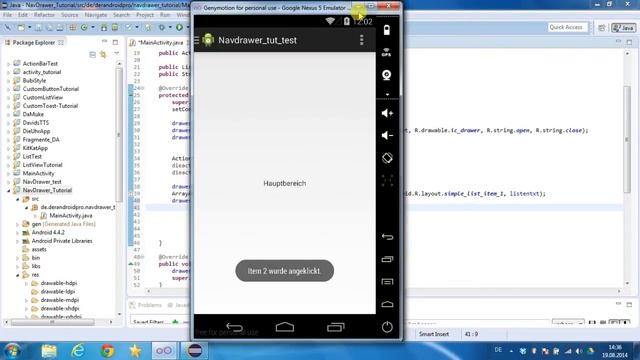Collapse the src folder
Viewport: 640px width, 360px height.
click(17, 199)
